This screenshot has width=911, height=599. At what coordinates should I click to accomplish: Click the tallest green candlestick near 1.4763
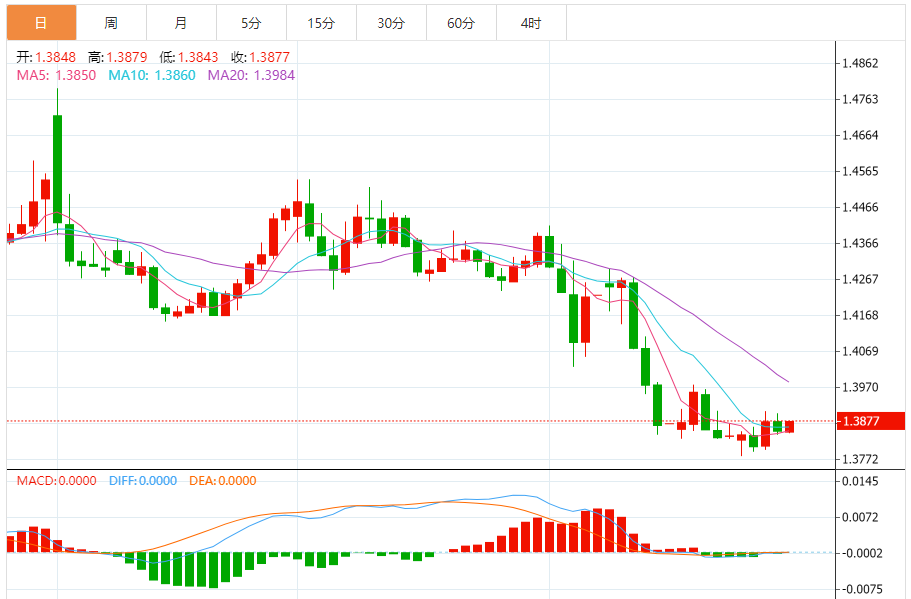click(58, 169)
